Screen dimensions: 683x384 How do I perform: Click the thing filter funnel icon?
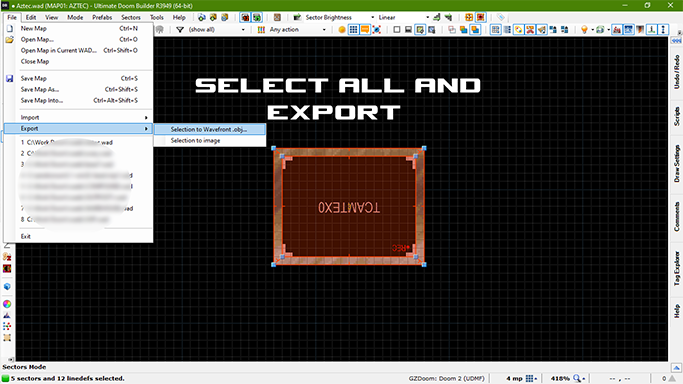tap(180, 30)
